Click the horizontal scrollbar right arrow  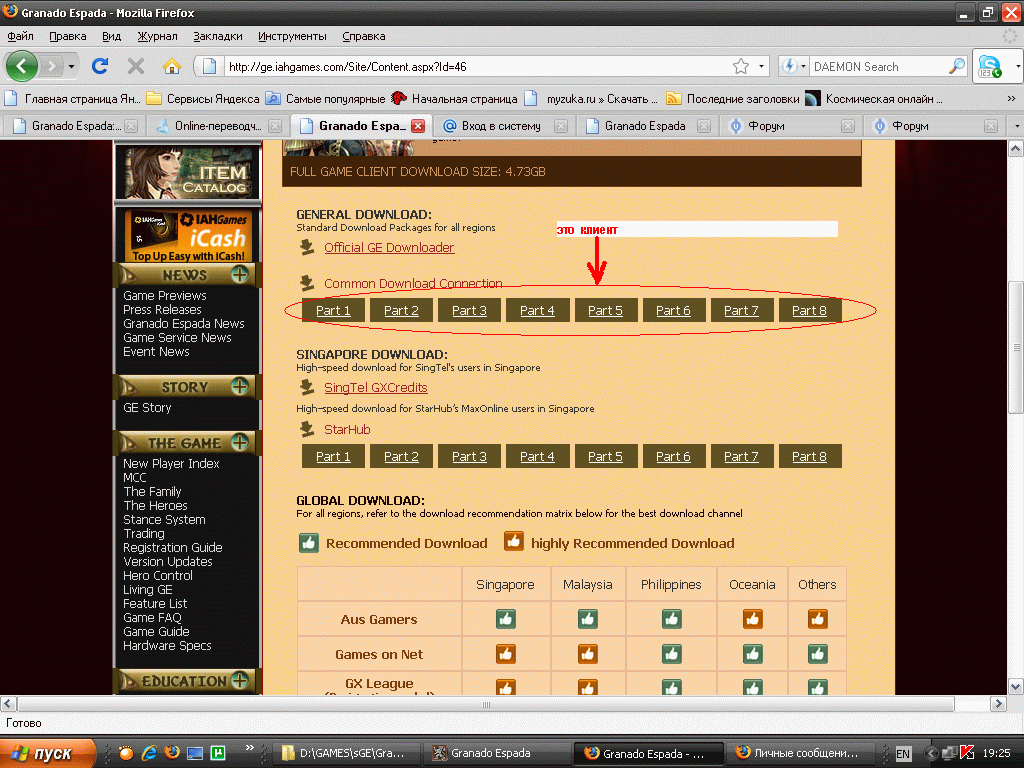[x=998, y=704]
